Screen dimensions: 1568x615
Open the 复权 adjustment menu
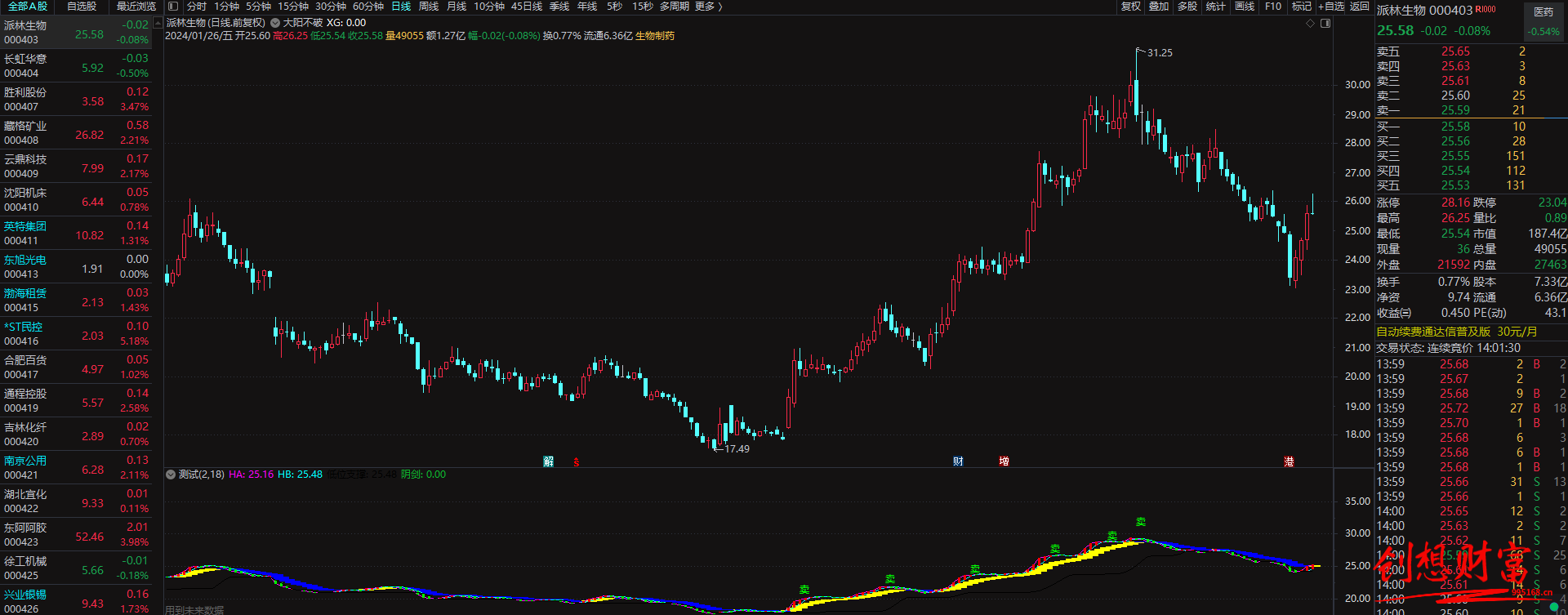(1131, 7)
